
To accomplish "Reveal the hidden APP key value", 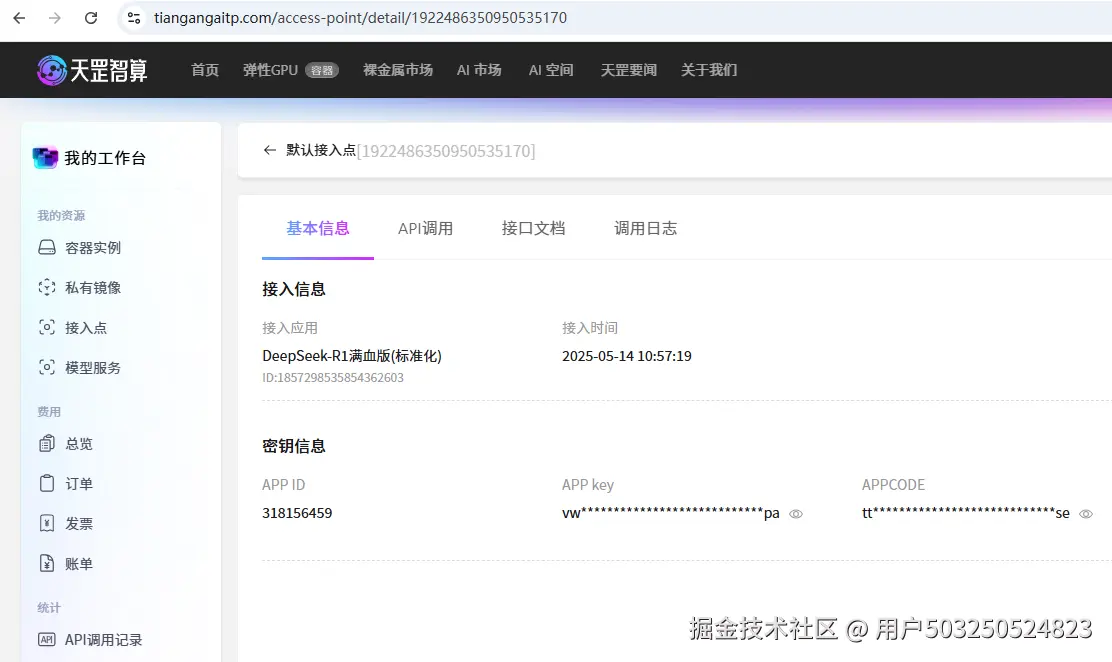I will [796, 513].
